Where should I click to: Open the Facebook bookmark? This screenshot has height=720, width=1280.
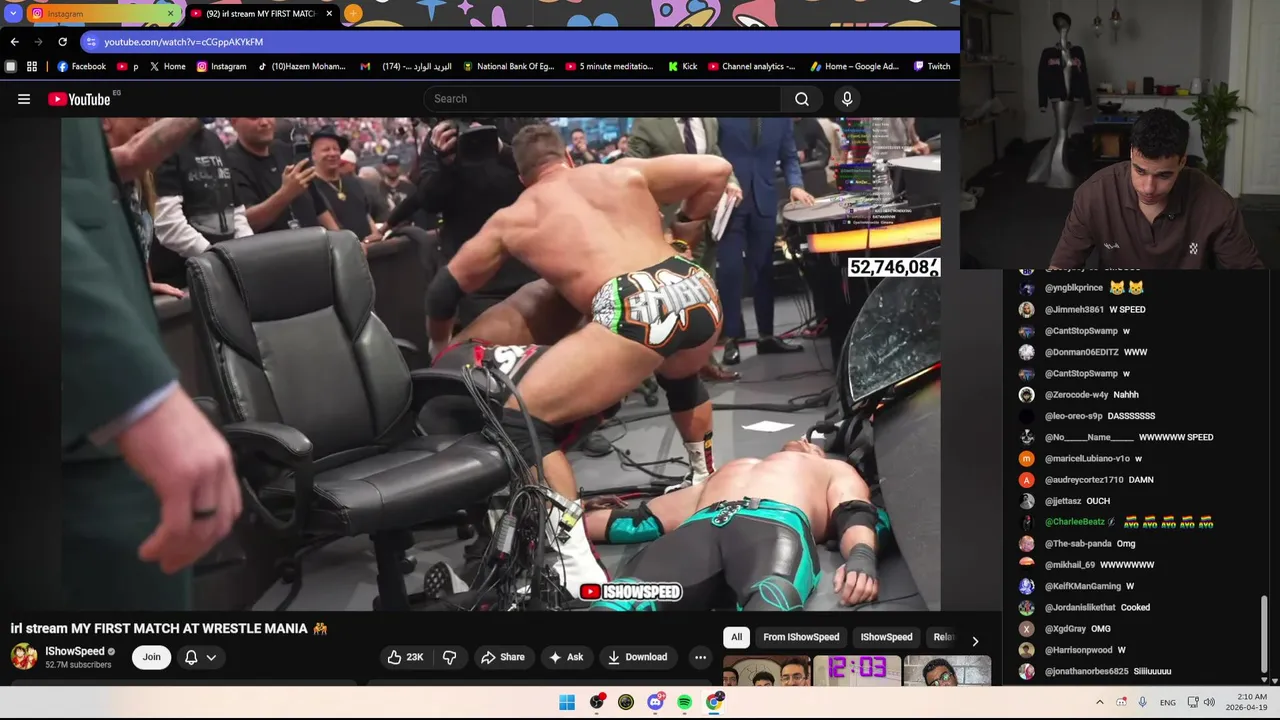coord(81,67)
